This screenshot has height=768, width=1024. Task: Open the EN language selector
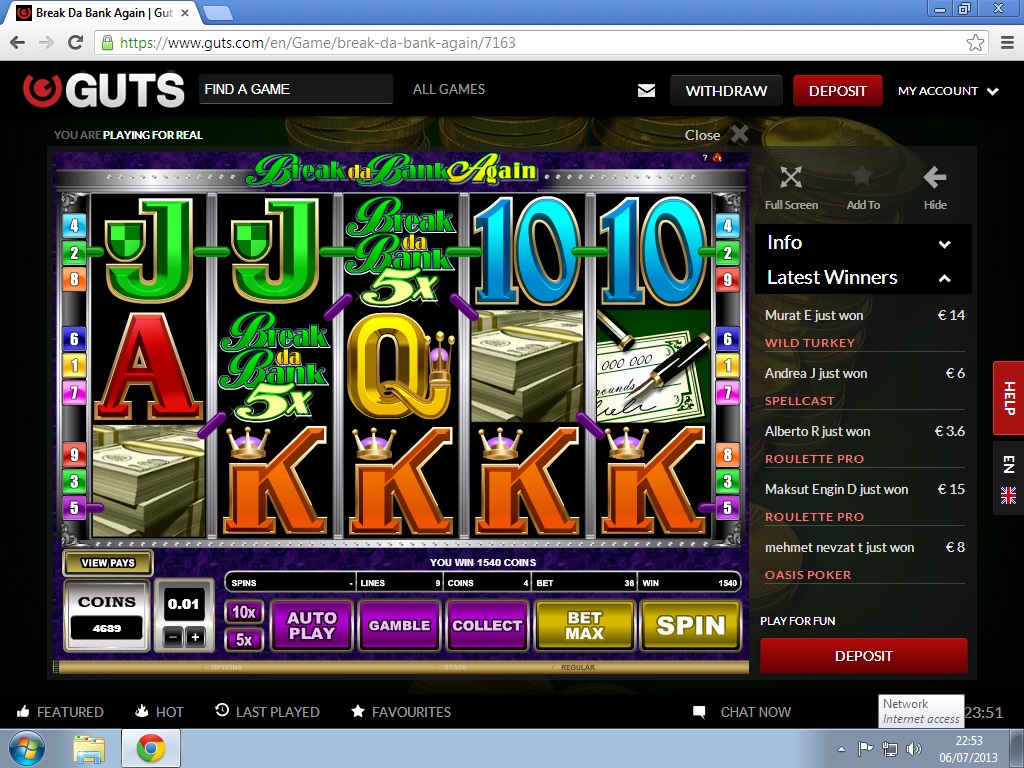(x=1008, y=479)
